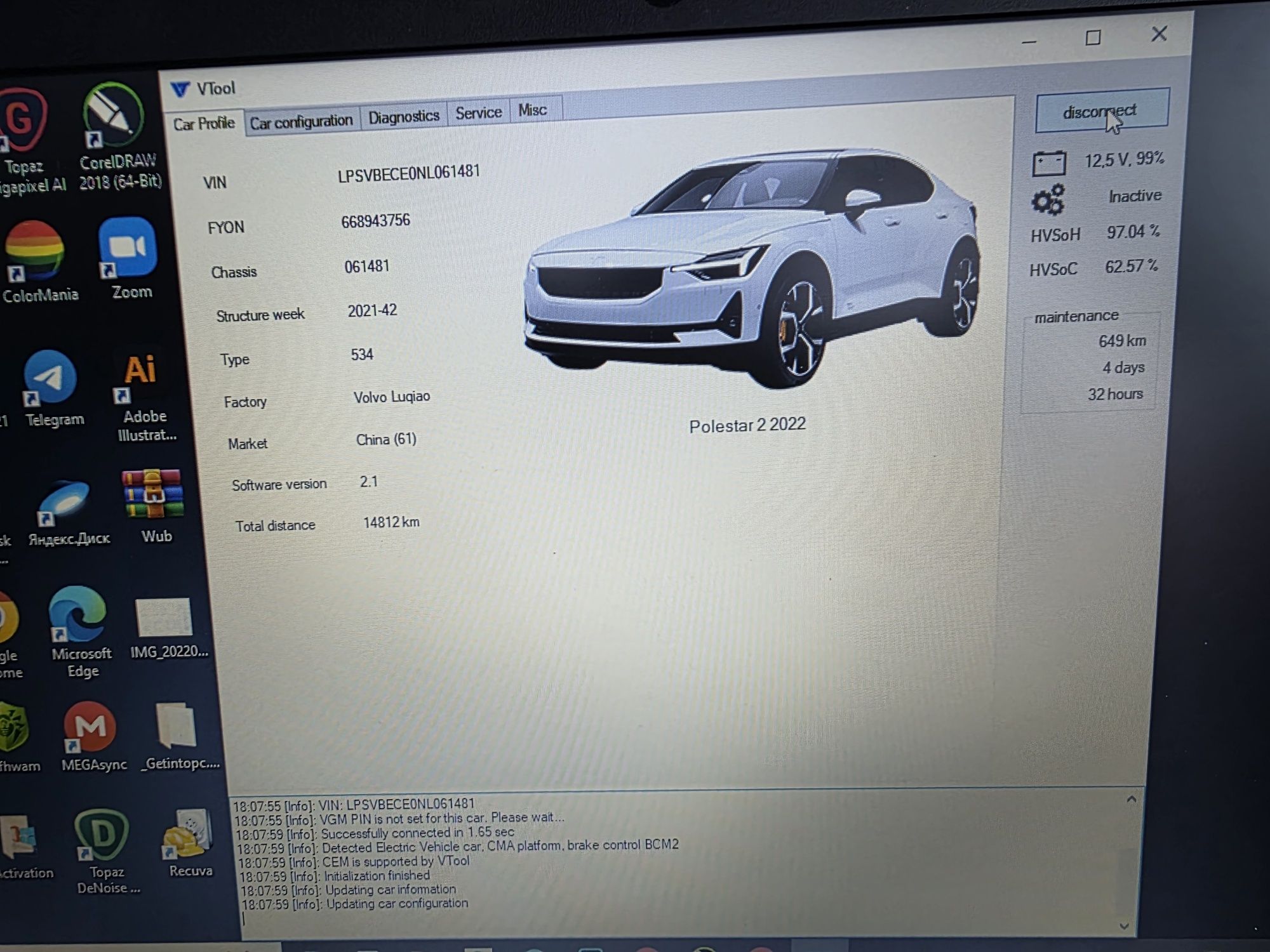
Task: Select the Car Profile tab
Action: (x=204, y=123)
